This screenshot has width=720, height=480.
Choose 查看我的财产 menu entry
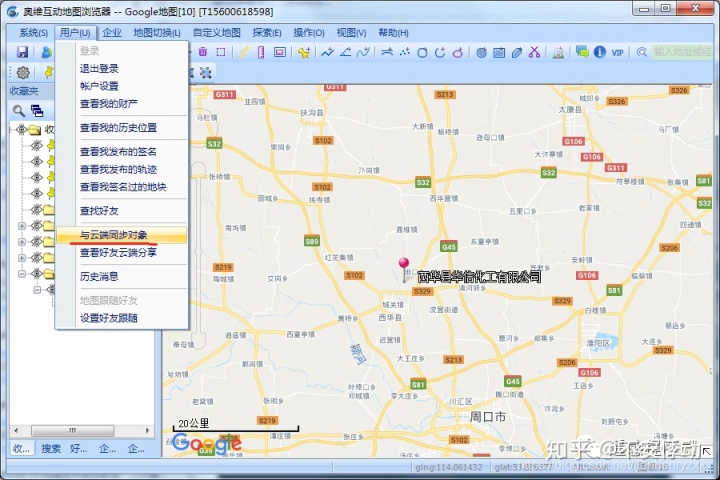122,103
